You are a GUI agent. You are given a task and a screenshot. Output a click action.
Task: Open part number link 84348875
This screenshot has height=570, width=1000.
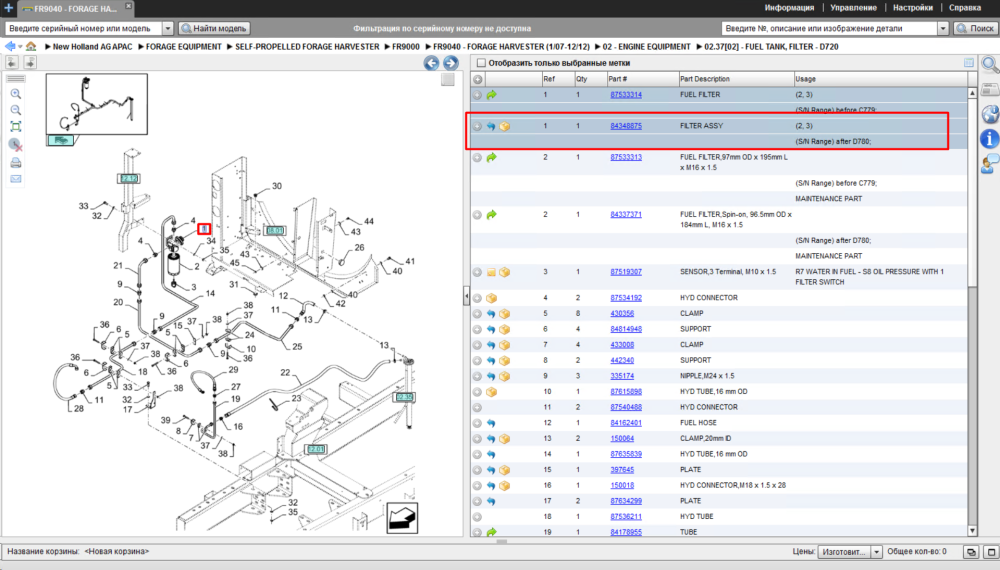[x=626, y=126]
